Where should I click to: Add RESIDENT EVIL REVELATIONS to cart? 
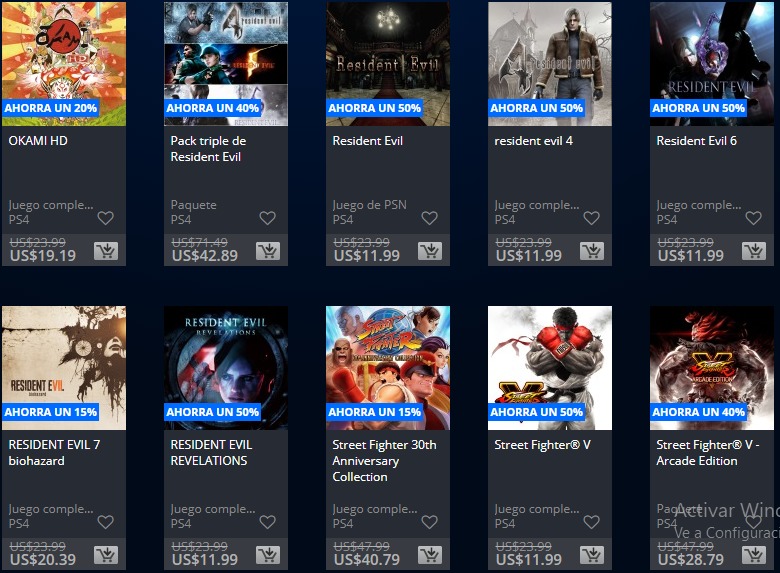coord(268,555)
